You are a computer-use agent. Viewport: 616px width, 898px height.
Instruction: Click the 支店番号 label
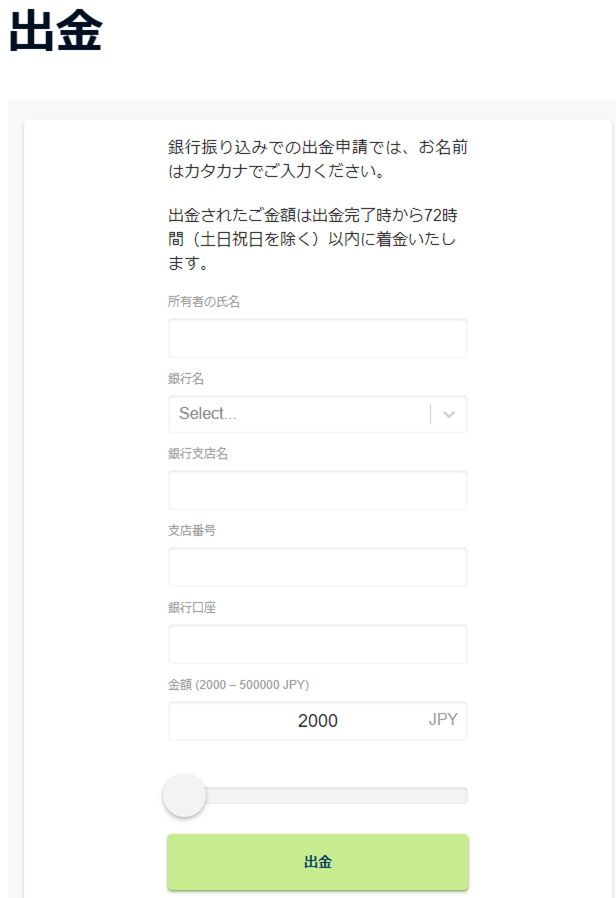point(192,530)
